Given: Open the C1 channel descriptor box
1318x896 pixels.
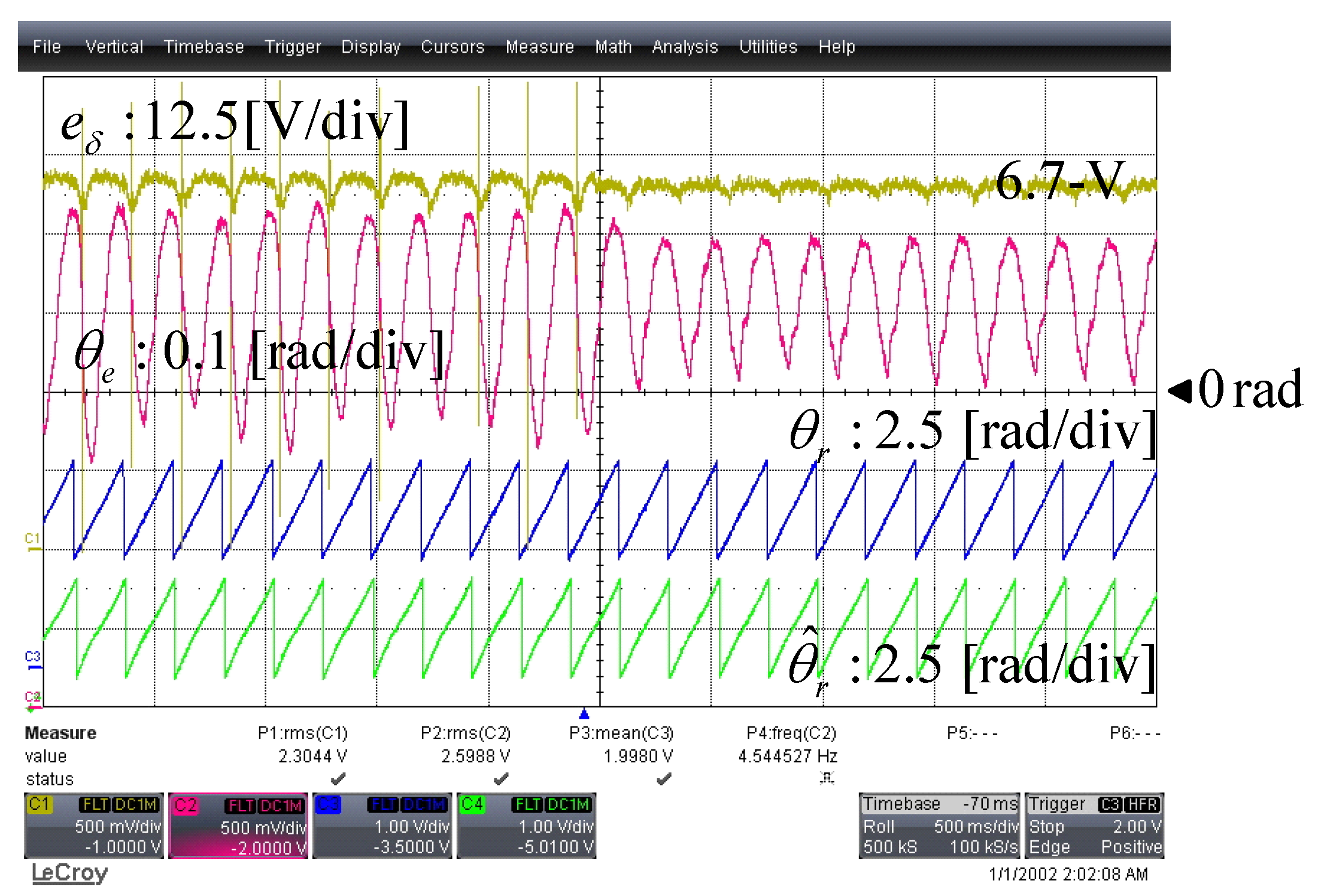Looking at the screenshot, I should 93,825.
